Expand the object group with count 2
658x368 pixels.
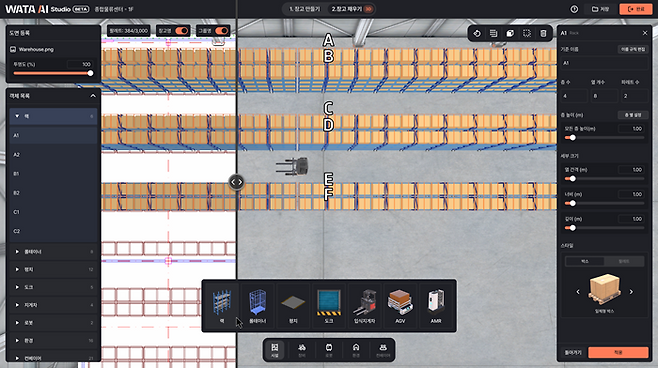pos(17,323)
